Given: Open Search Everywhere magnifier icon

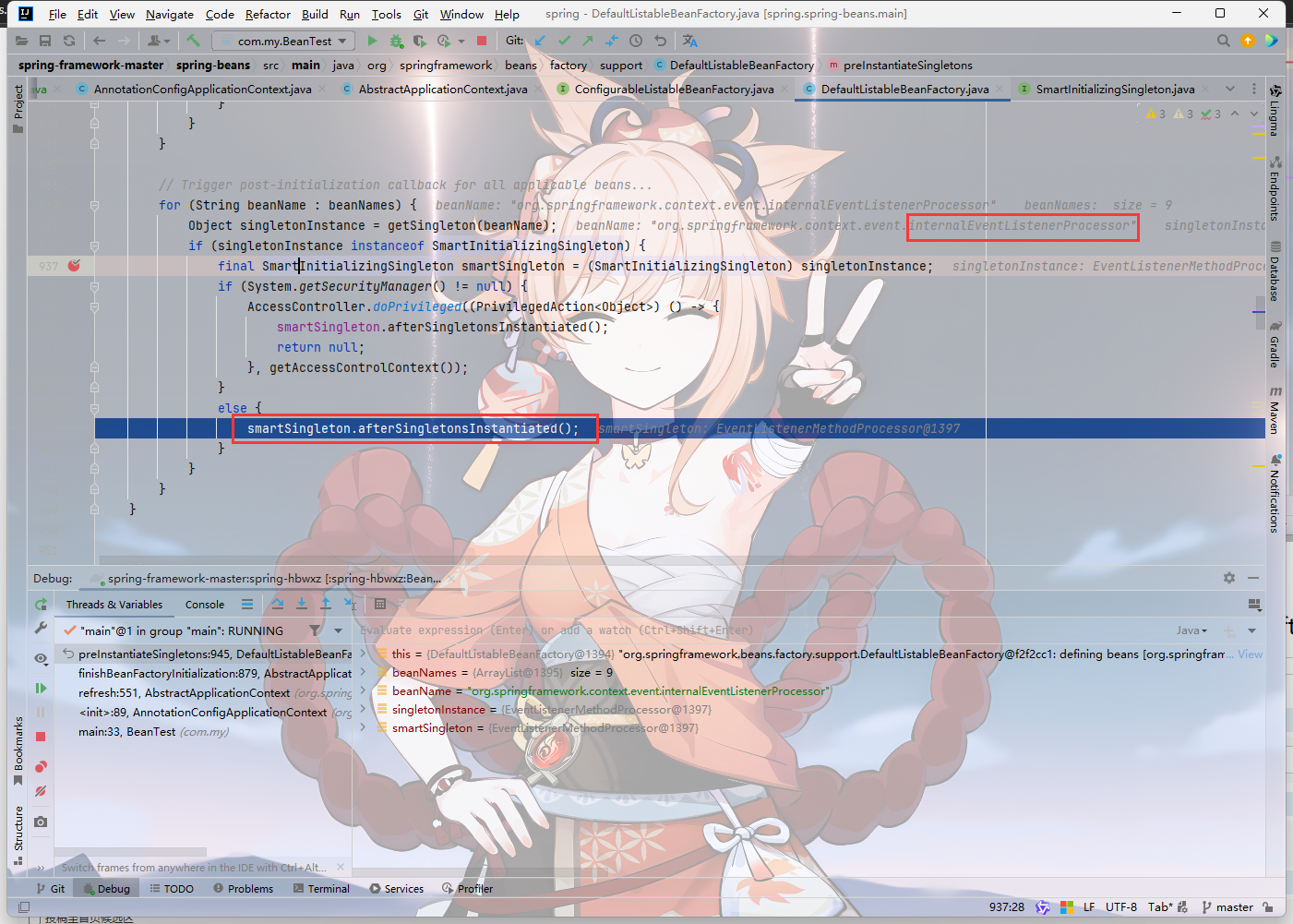Looking at the screenshot, I should tap(1224, 41).
